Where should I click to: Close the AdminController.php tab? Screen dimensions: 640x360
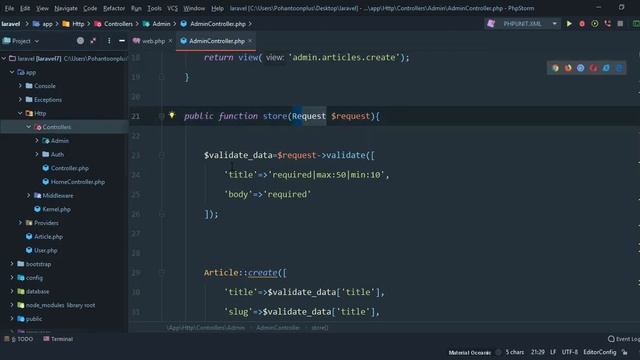(x=250, y=41)
